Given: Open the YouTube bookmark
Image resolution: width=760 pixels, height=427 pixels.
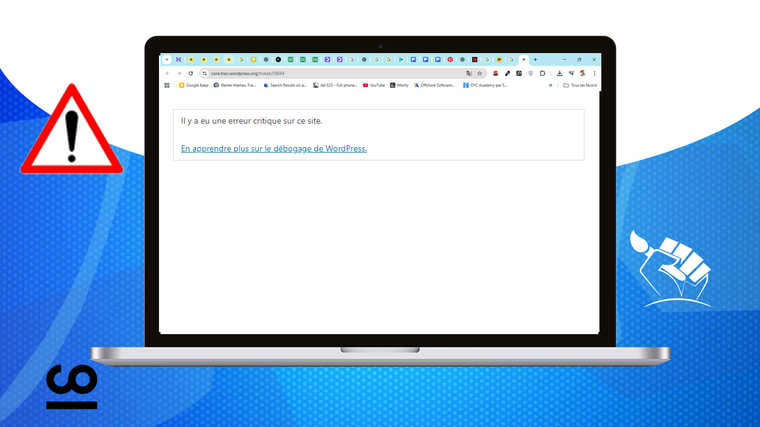Looking at the screenshot, I should (x=374, y=85).
